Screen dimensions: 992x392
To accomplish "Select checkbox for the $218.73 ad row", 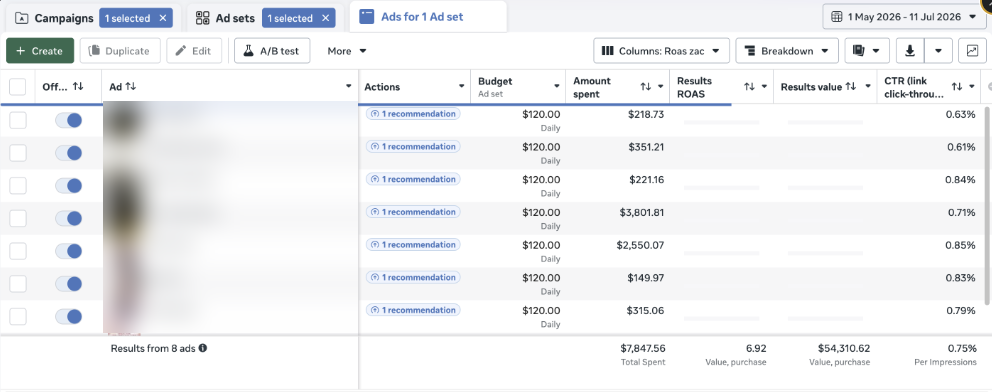I will click(18, 120).
